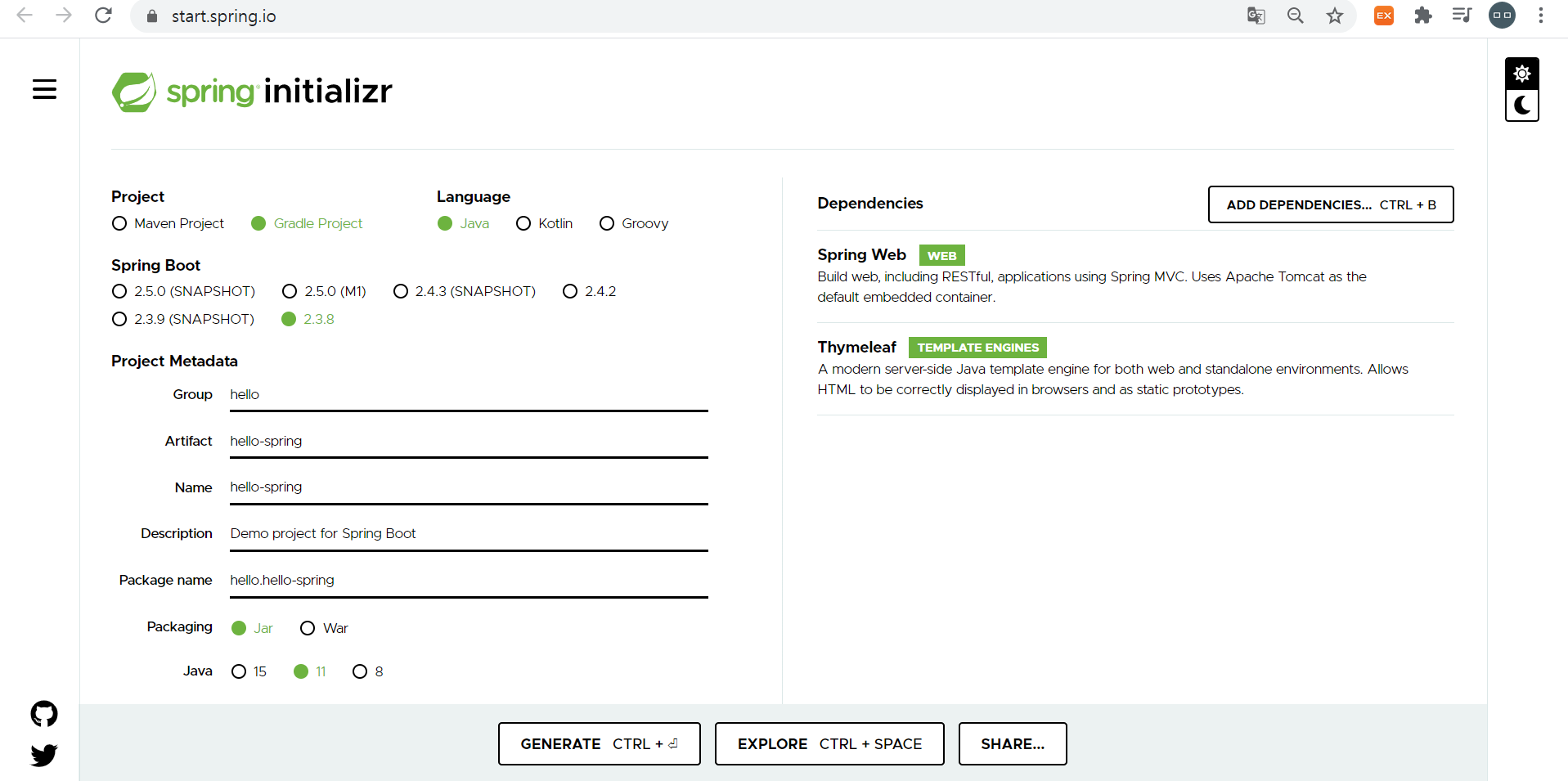1568x781 pixels.
Task: Open the orange EX extension
Action: click(1384, 16)
